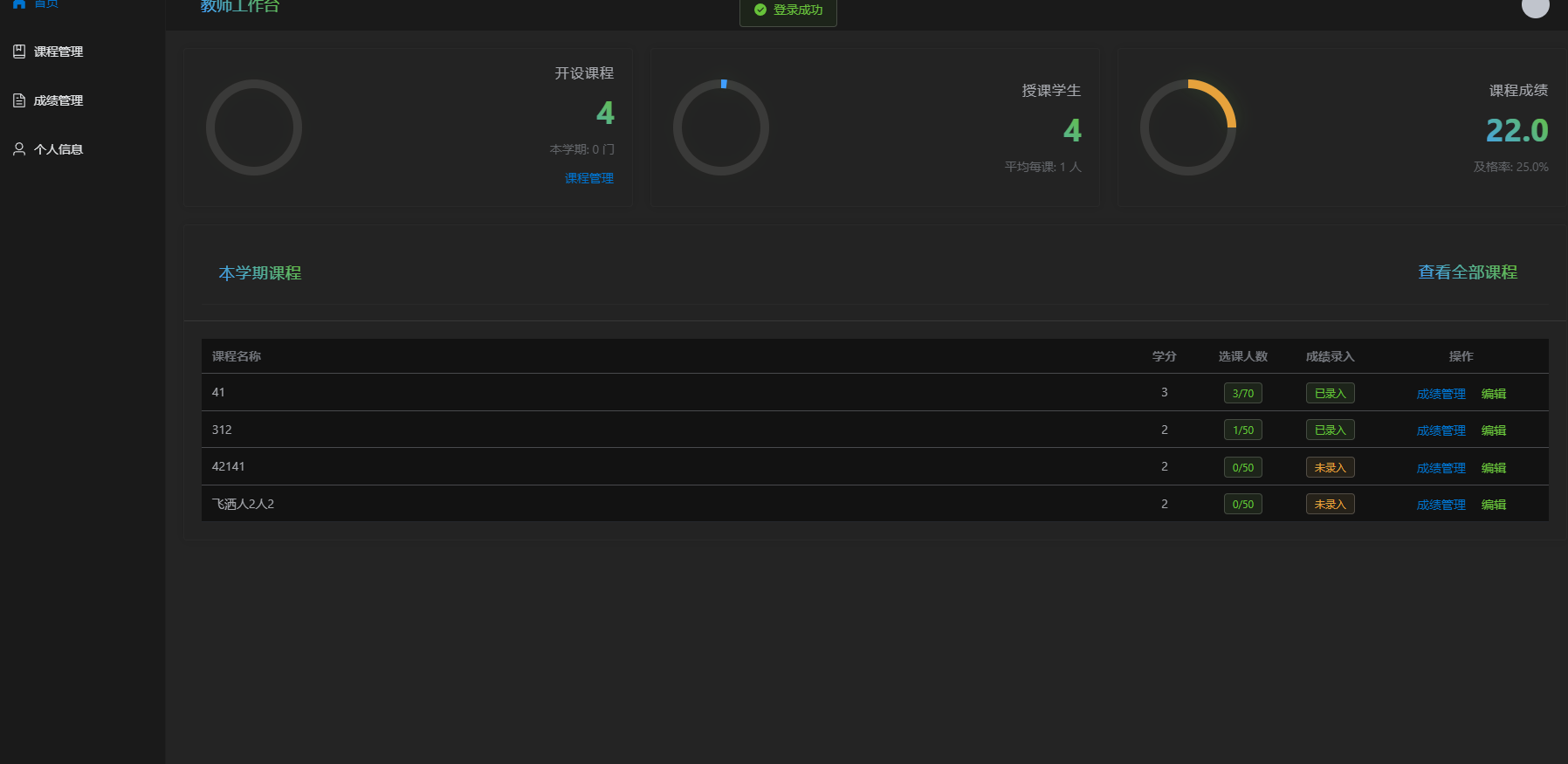Open 成绩管理 for course 41
The width and height of the screenshot is (1568, 764).
[x=1441, y=394]
